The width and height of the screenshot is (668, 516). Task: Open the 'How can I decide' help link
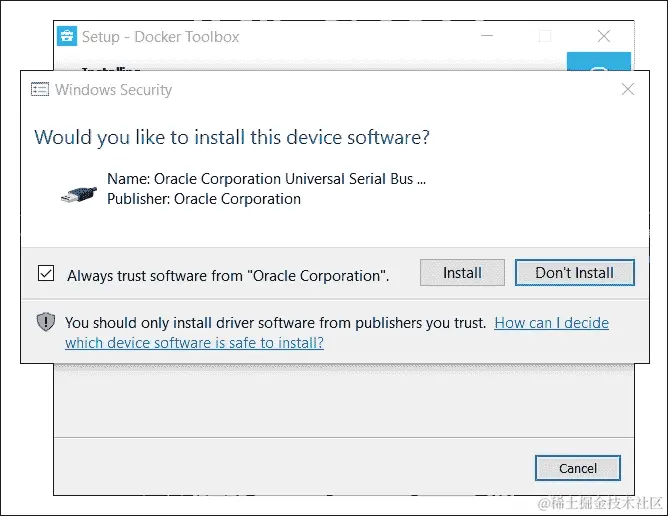coord(551,323)
